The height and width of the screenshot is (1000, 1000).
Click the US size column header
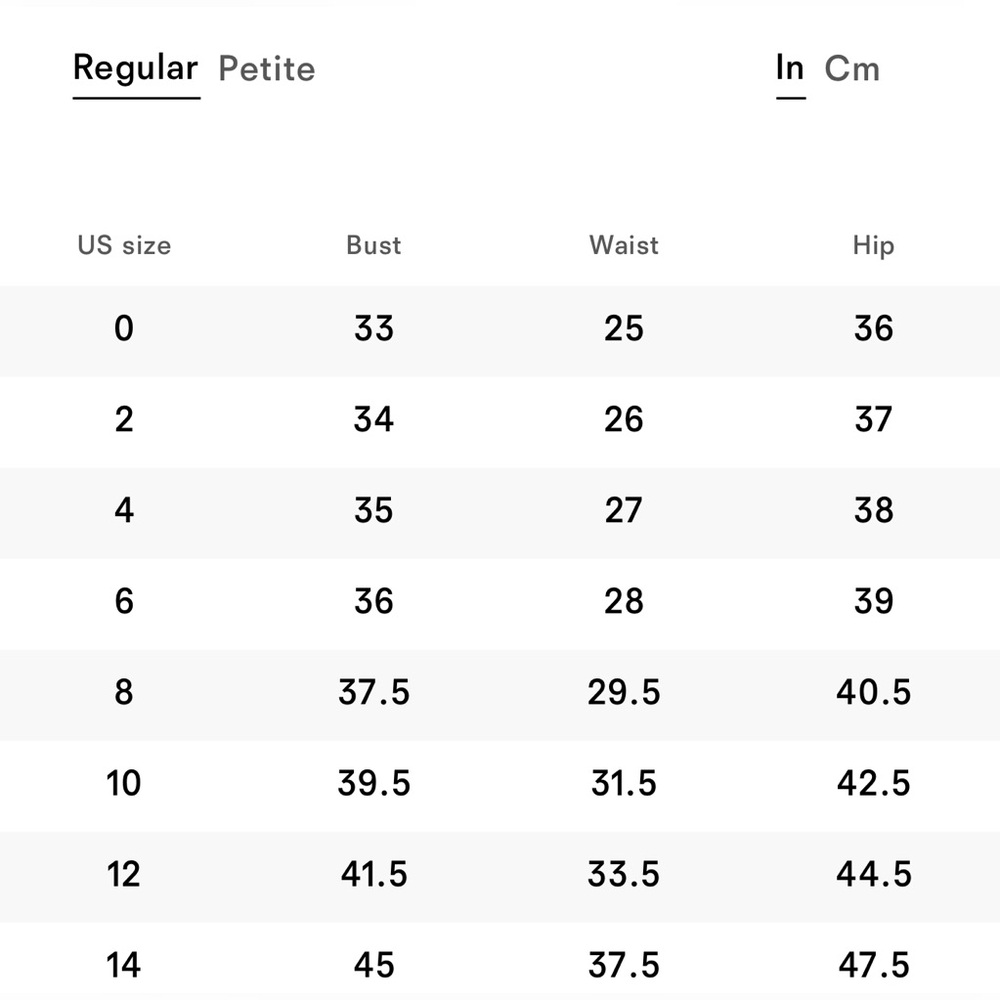(124, 245)
